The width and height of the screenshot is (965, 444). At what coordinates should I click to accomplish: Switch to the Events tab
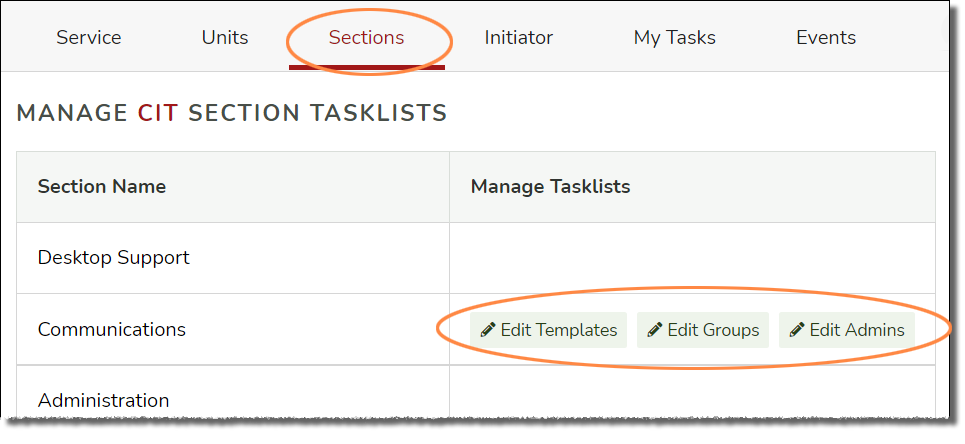tap(826, 38)
